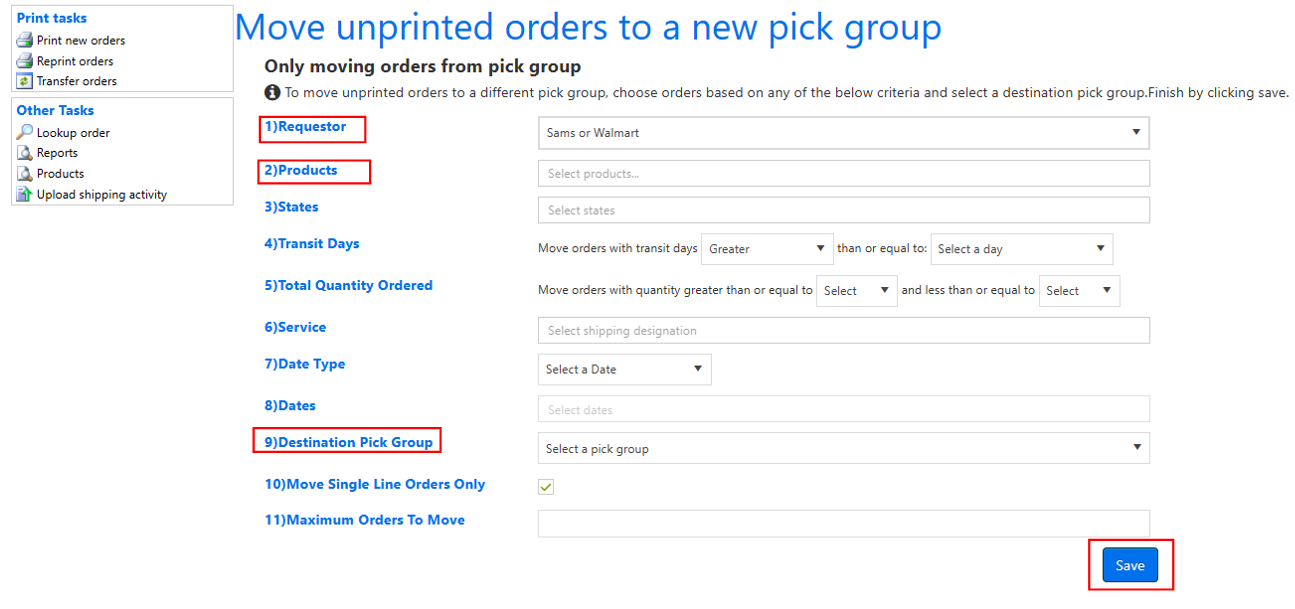Click the Select products input field
Viewport: 1295px width, 609px height.
[844, 173]
